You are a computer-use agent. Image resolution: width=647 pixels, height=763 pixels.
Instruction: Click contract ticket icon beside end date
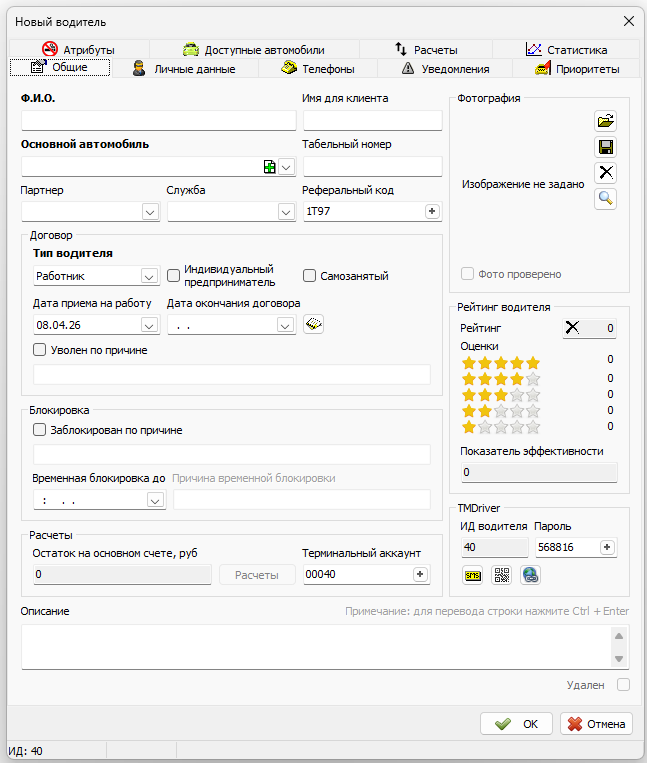[x=313, y=324]
